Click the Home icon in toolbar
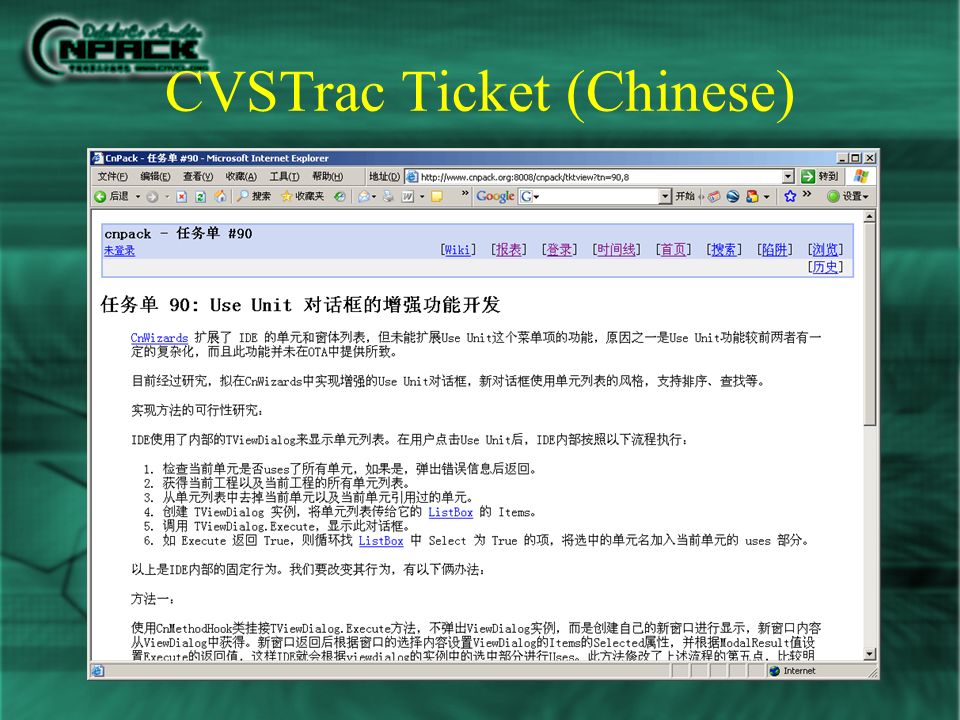 click(x=220, y=196)
